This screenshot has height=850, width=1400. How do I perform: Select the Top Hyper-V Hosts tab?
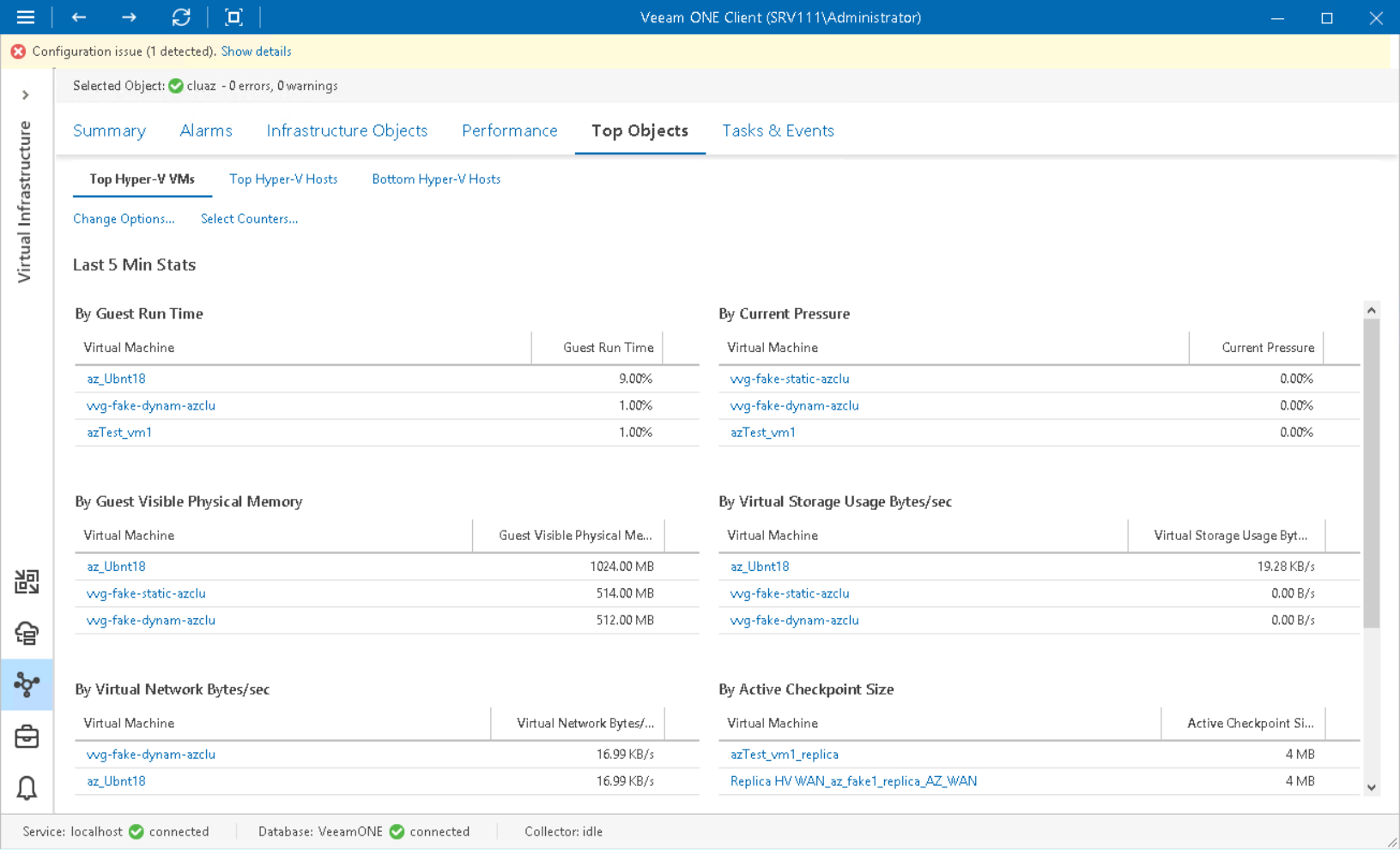(x=283, y=179)
